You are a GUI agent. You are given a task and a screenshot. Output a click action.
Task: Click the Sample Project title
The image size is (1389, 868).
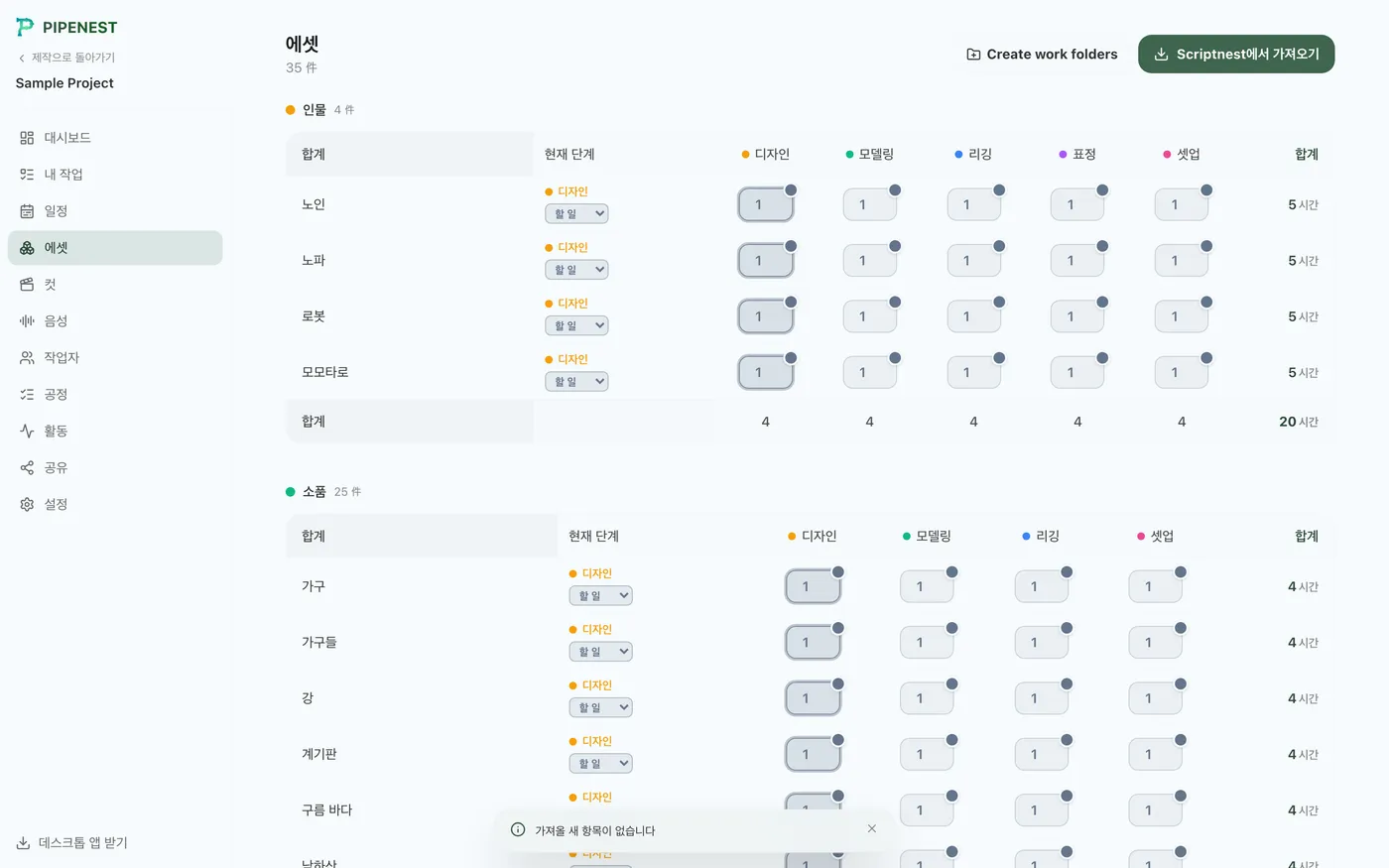tap(64, 83)
